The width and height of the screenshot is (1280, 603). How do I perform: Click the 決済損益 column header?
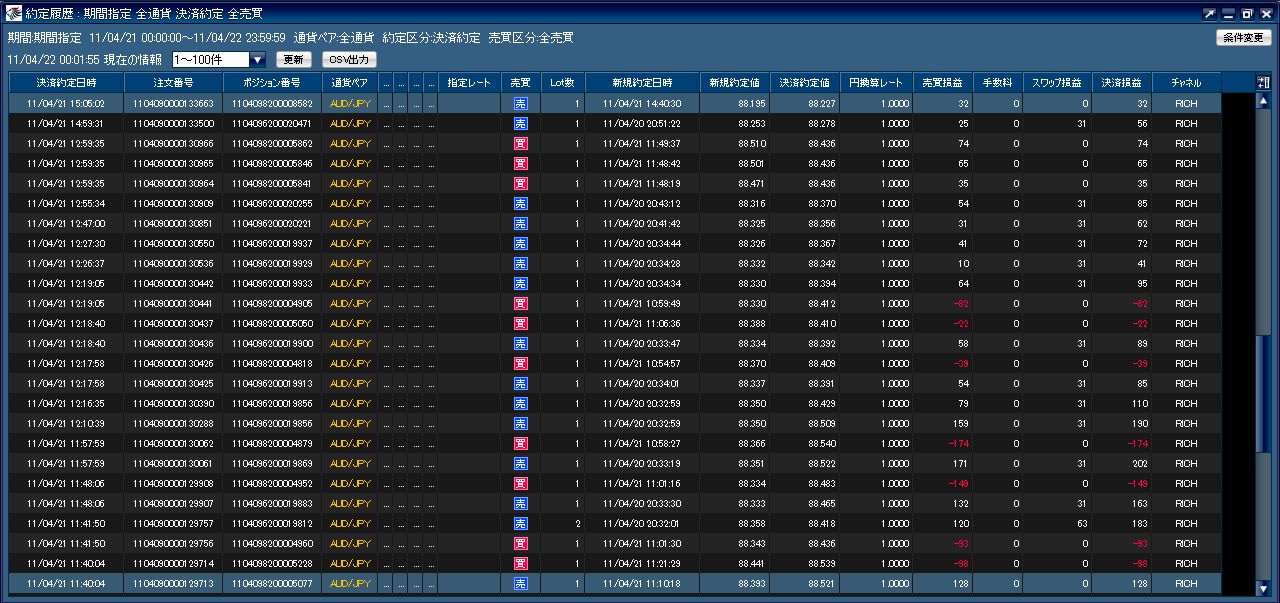tap(1122, 83)
